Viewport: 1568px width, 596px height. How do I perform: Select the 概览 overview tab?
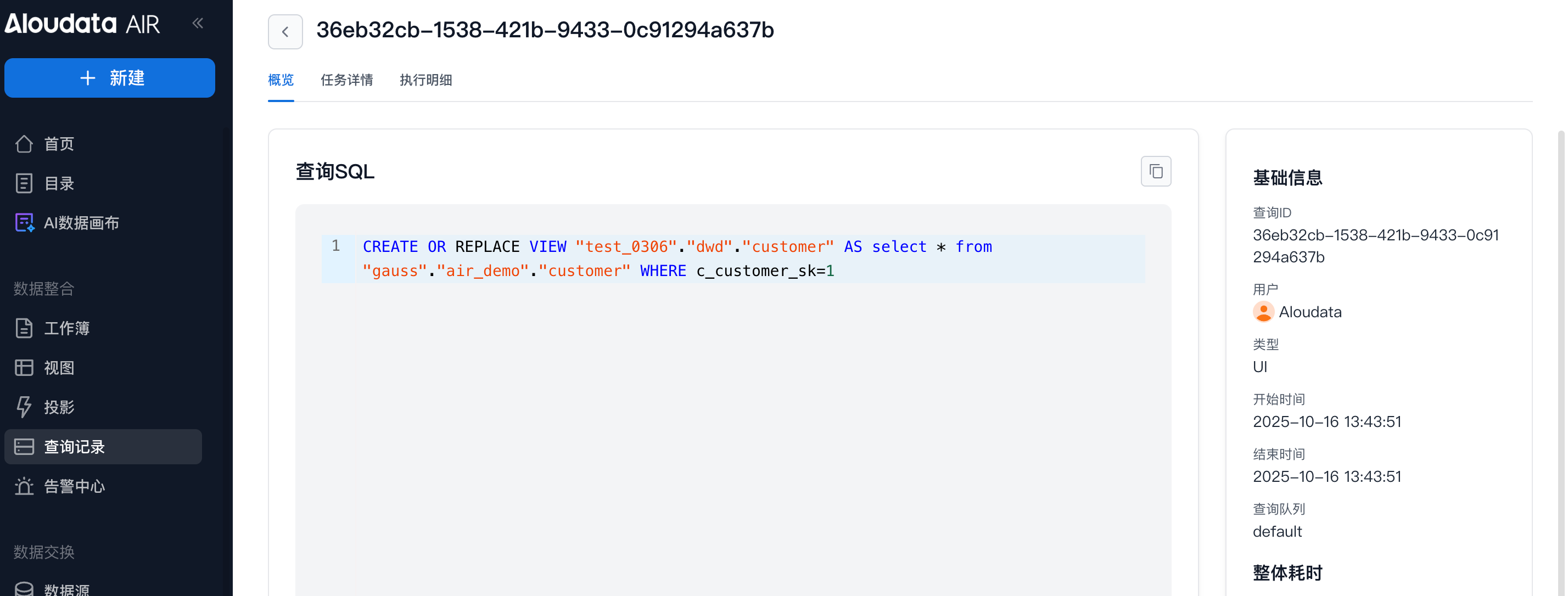(281, 80)
